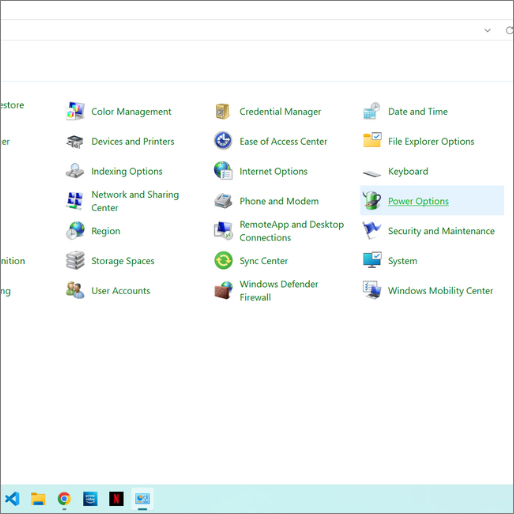Click the Ease of Access Center link

pos(283,141)
